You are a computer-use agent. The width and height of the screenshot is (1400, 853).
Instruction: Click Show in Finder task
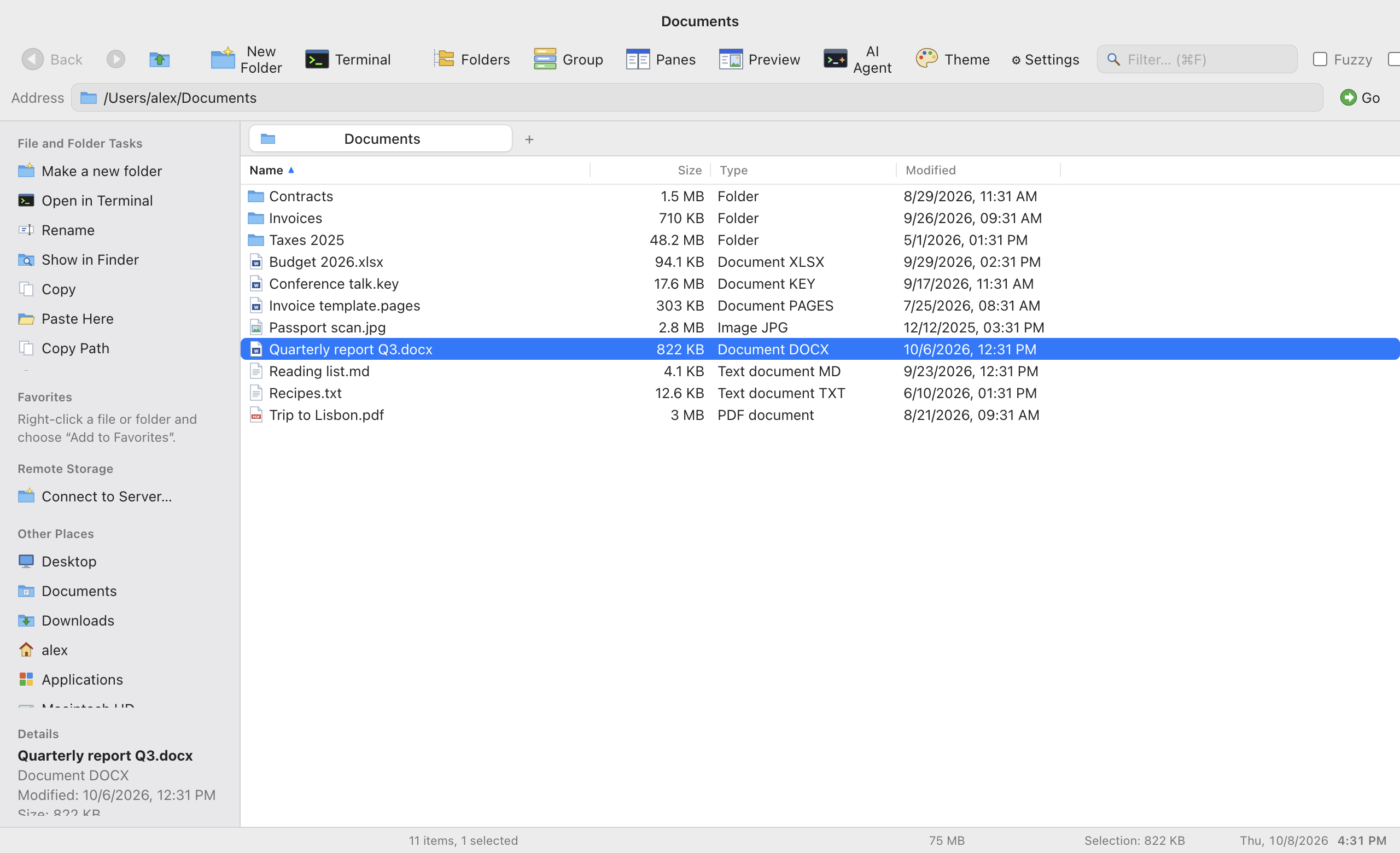(x=78, y=260)
